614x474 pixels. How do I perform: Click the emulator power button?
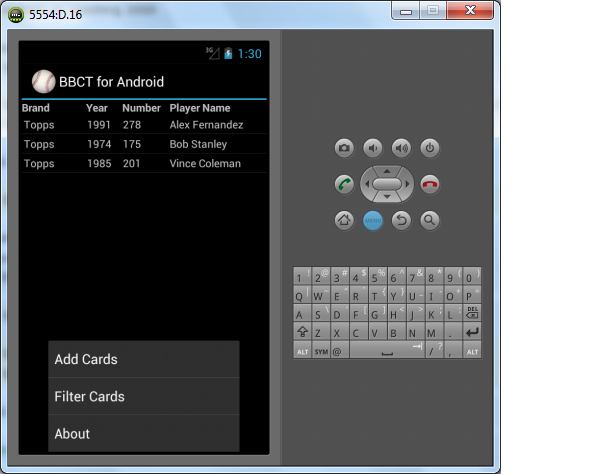(430, 148)
